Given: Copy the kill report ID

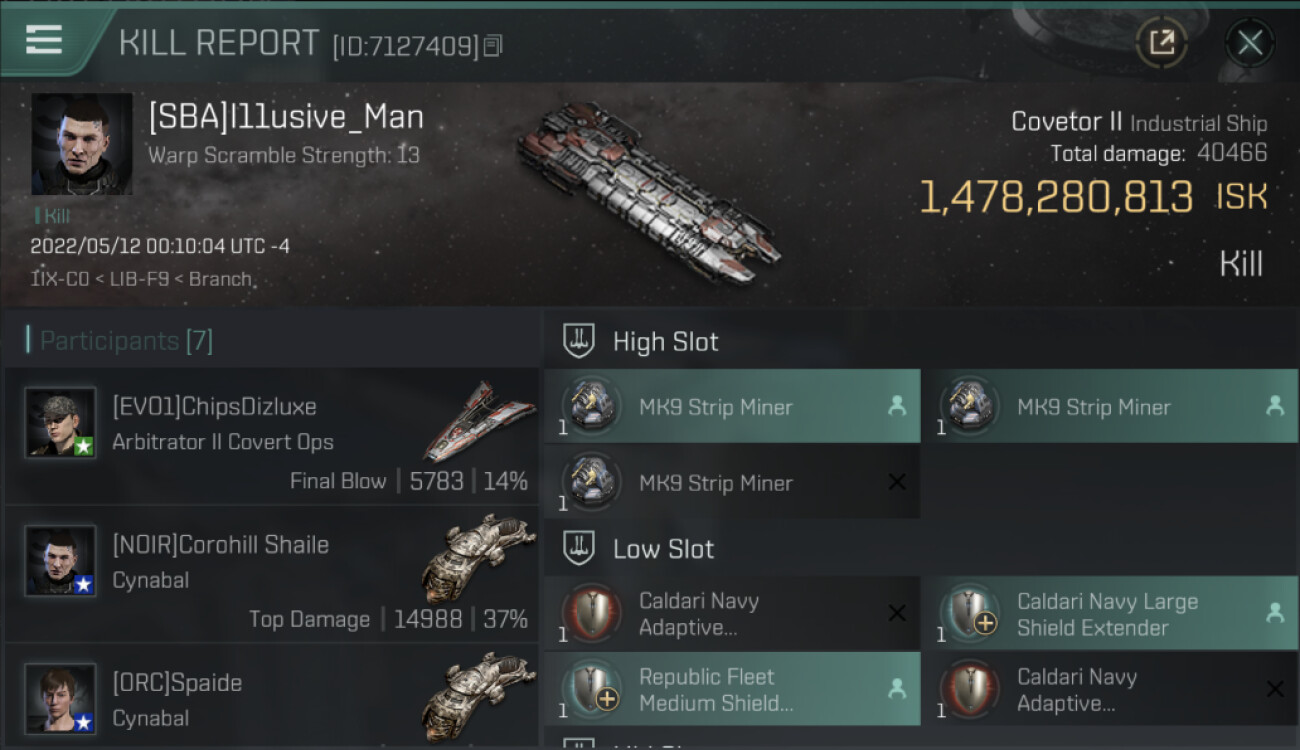Looking at the screenshot, I should [493, 45].
